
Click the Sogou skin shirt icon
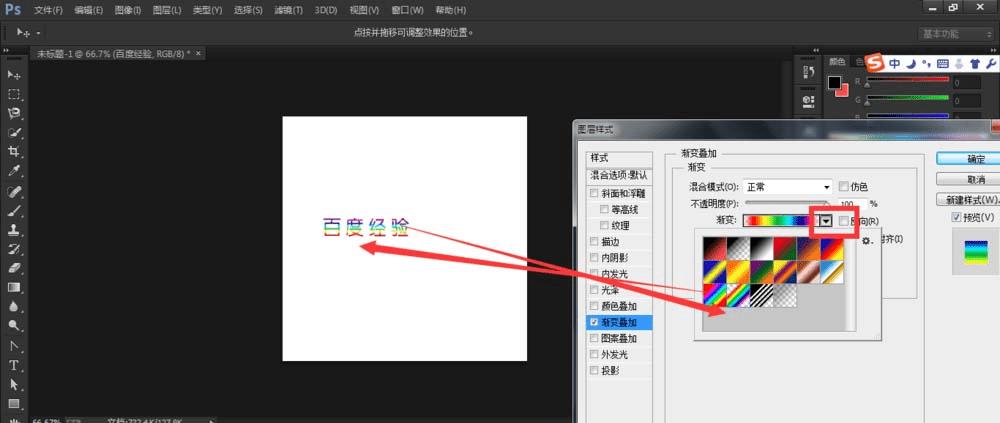pyautogui.click(x=974, y=63)
